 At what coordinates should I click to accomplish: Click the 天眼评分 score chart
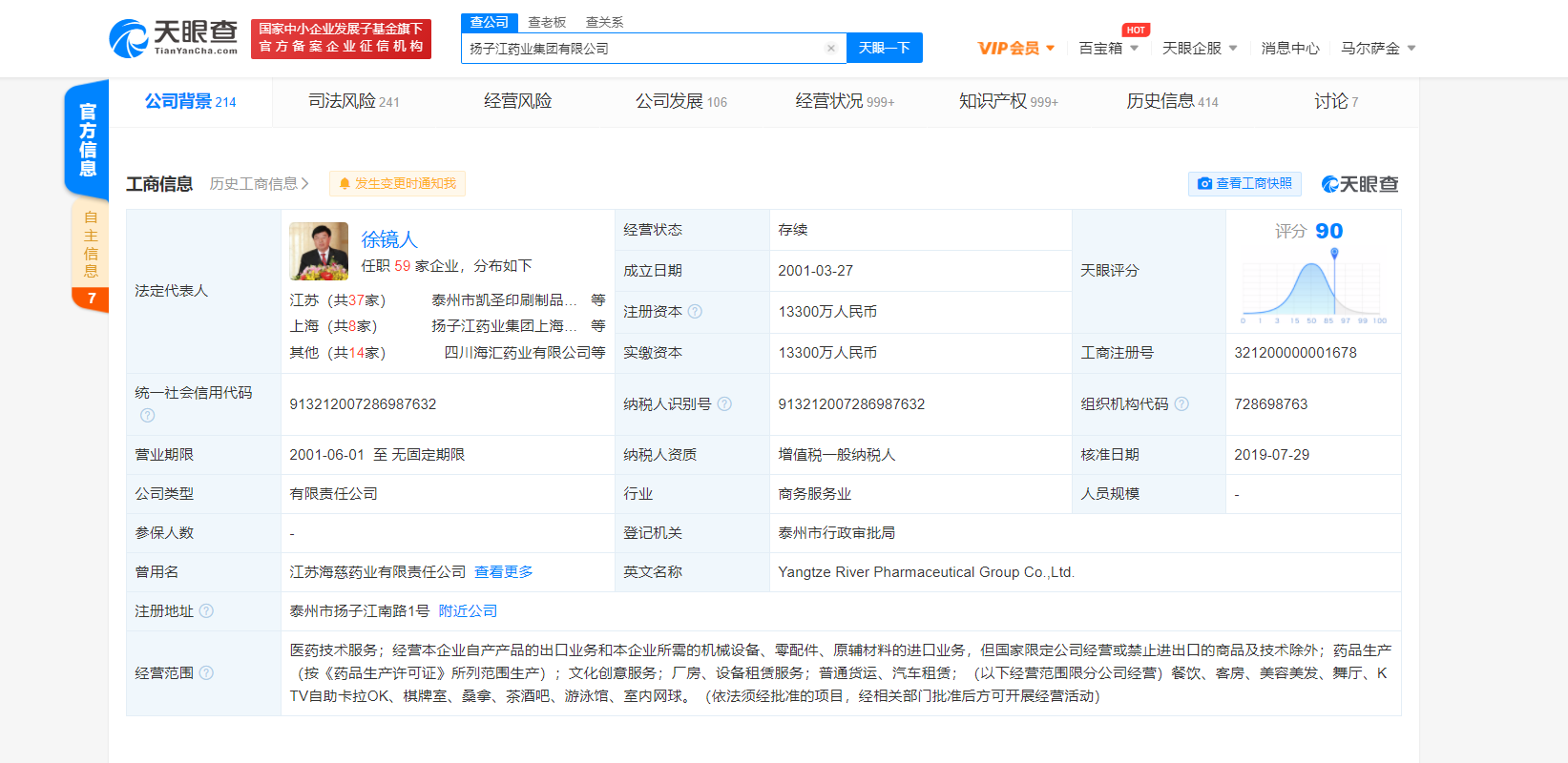[1313, 285]
